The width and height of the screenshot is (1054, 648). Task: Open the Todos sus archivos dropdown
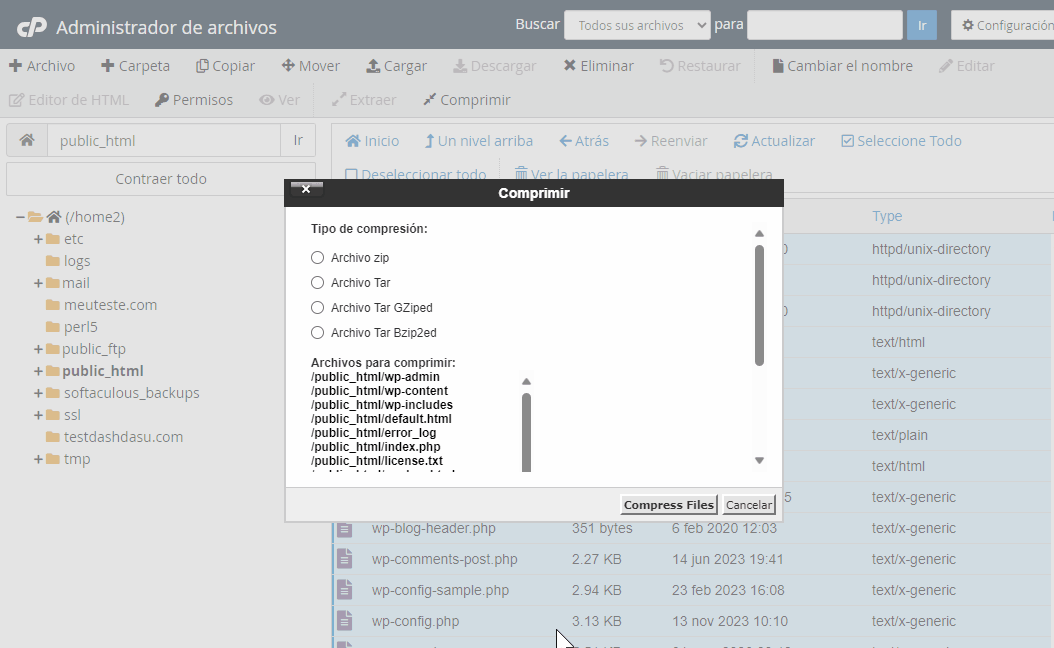637,26
